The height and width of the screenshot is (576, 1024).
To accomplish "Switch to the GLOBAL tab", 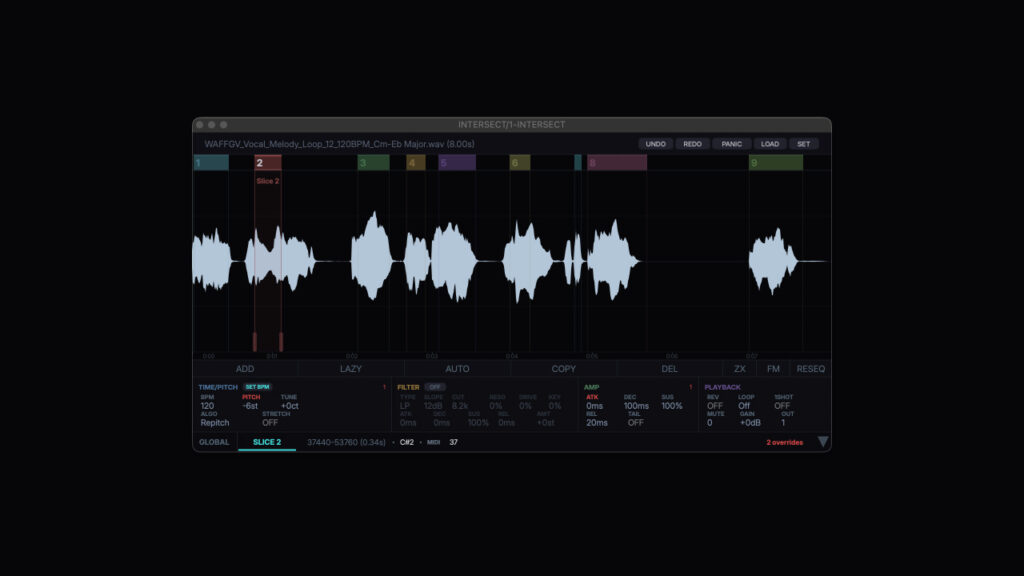I will [214, 442].
